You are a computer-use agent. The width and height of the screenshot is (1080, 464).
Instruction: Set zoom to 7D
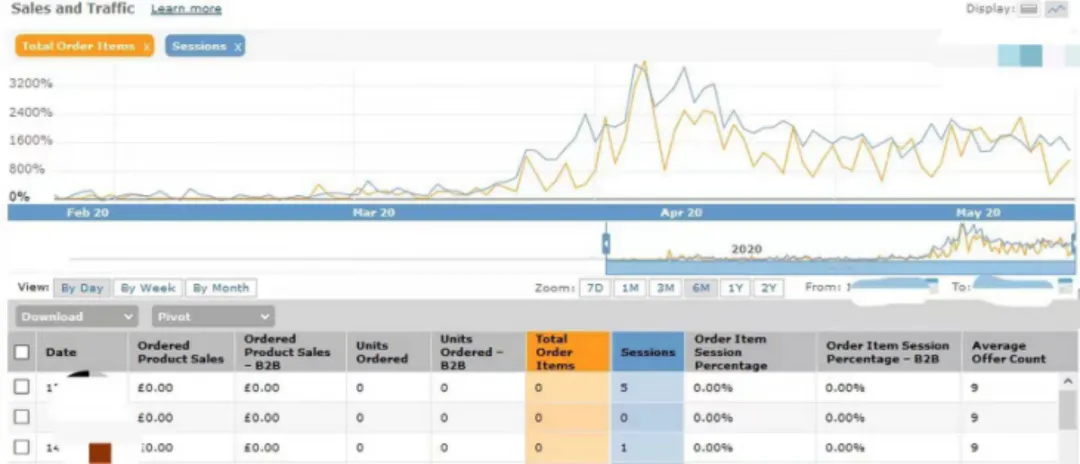click(594, 288)
